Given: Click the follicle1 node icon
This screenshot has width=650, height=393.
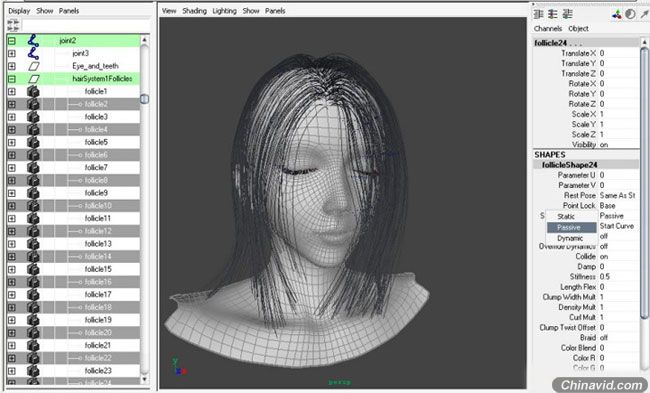Looking at the screenshot, I should 33,92.
